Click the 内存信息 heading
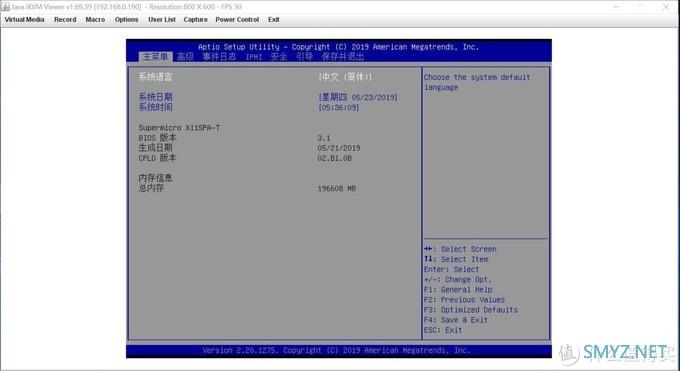Image resolution: width=680 pixels, height=371 pixels. coord(155,178)
